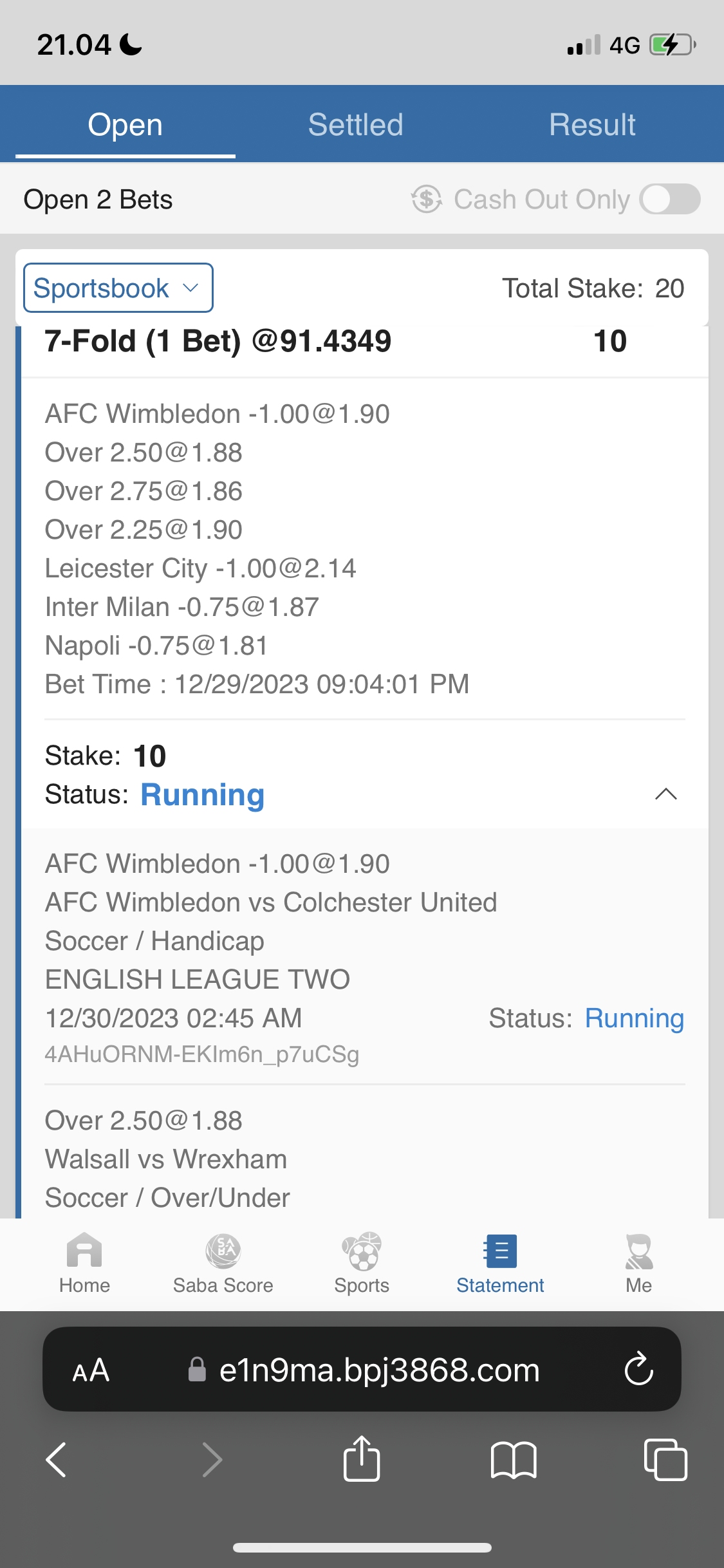Go to Sports section icon
This screenshot has width=724, height=1568.
[x=362, y=1252]
